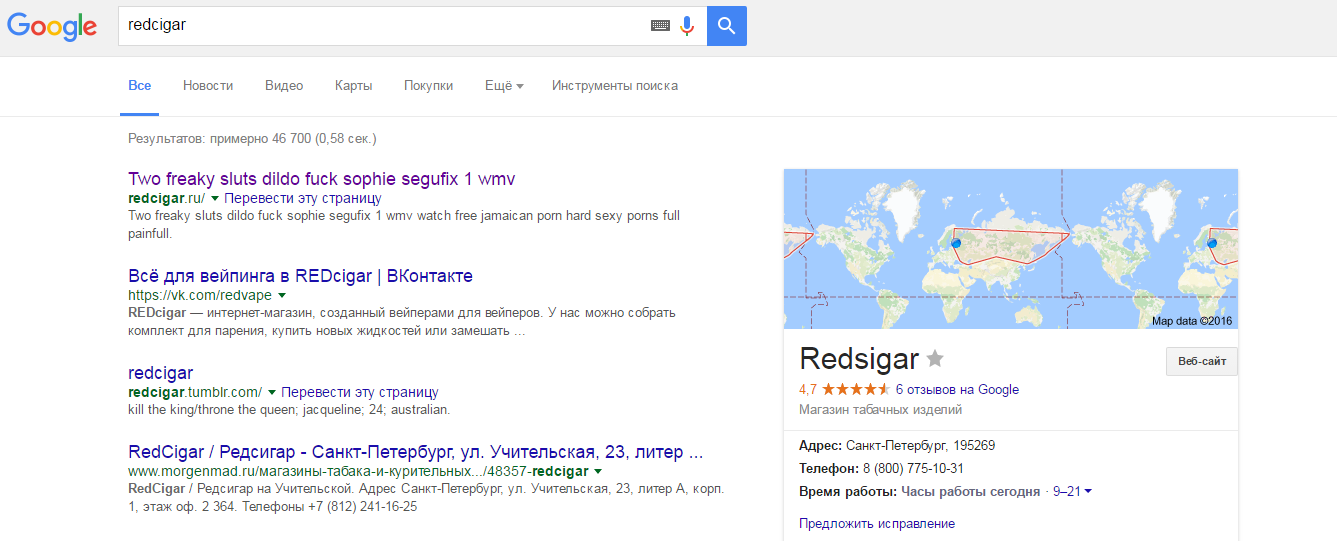Viewport: 1337px width, 541px height.
Task: Expand options arrow next to the morgenmad.ru URL
Action: point(598,471)
